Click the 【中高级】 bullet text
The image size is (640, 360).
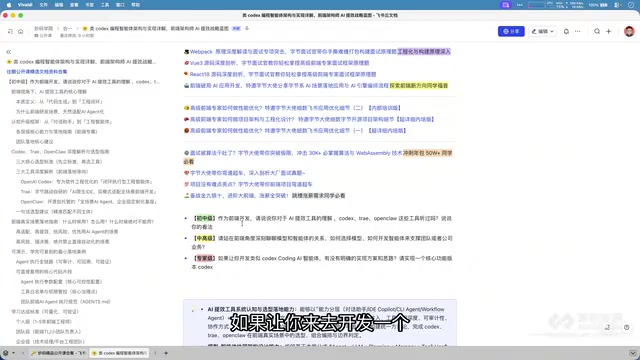click(x=322, y=242)
